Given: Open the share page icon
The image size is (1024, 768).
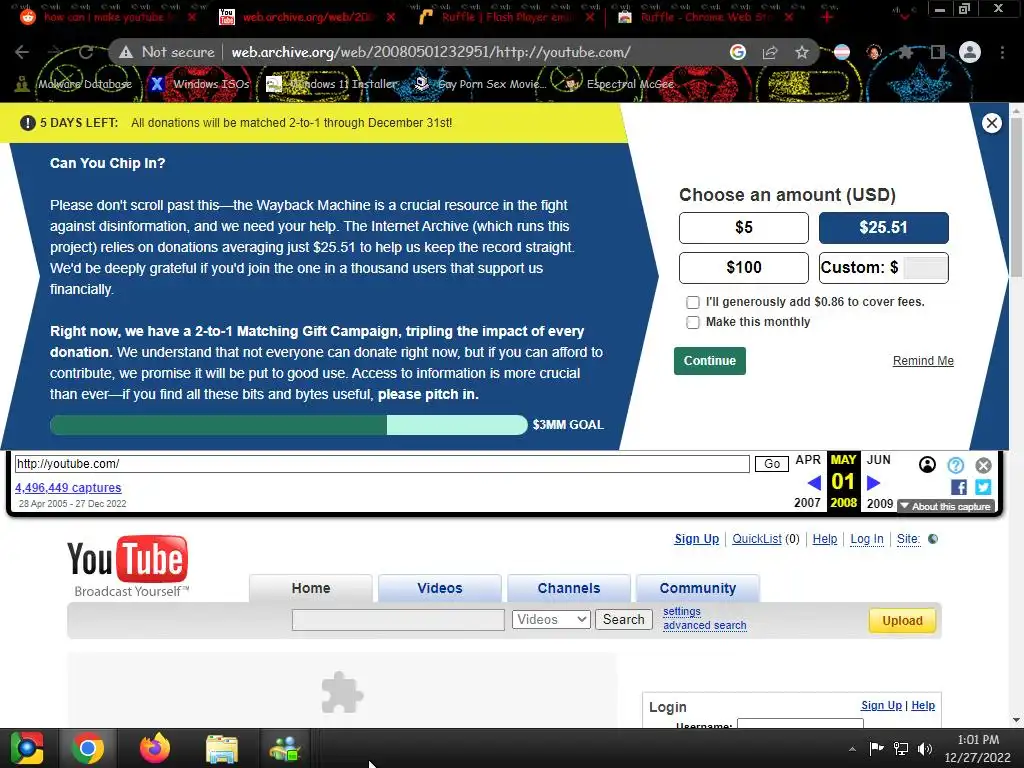Looking at the screenshot, I should click(770, 52).
